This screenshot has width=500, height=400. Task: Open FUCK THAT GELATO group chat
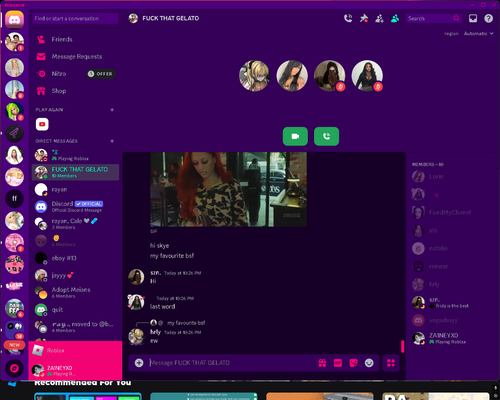click(x=75, y=172)
